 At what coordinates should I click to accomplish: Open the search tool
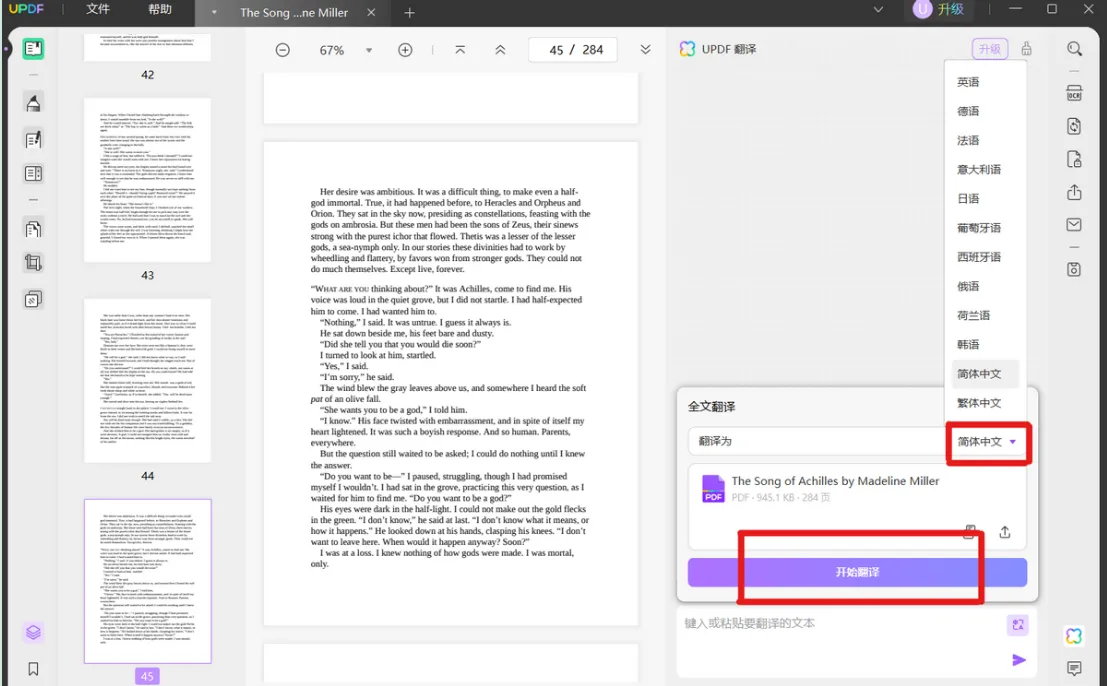(x=1074, y=49)
